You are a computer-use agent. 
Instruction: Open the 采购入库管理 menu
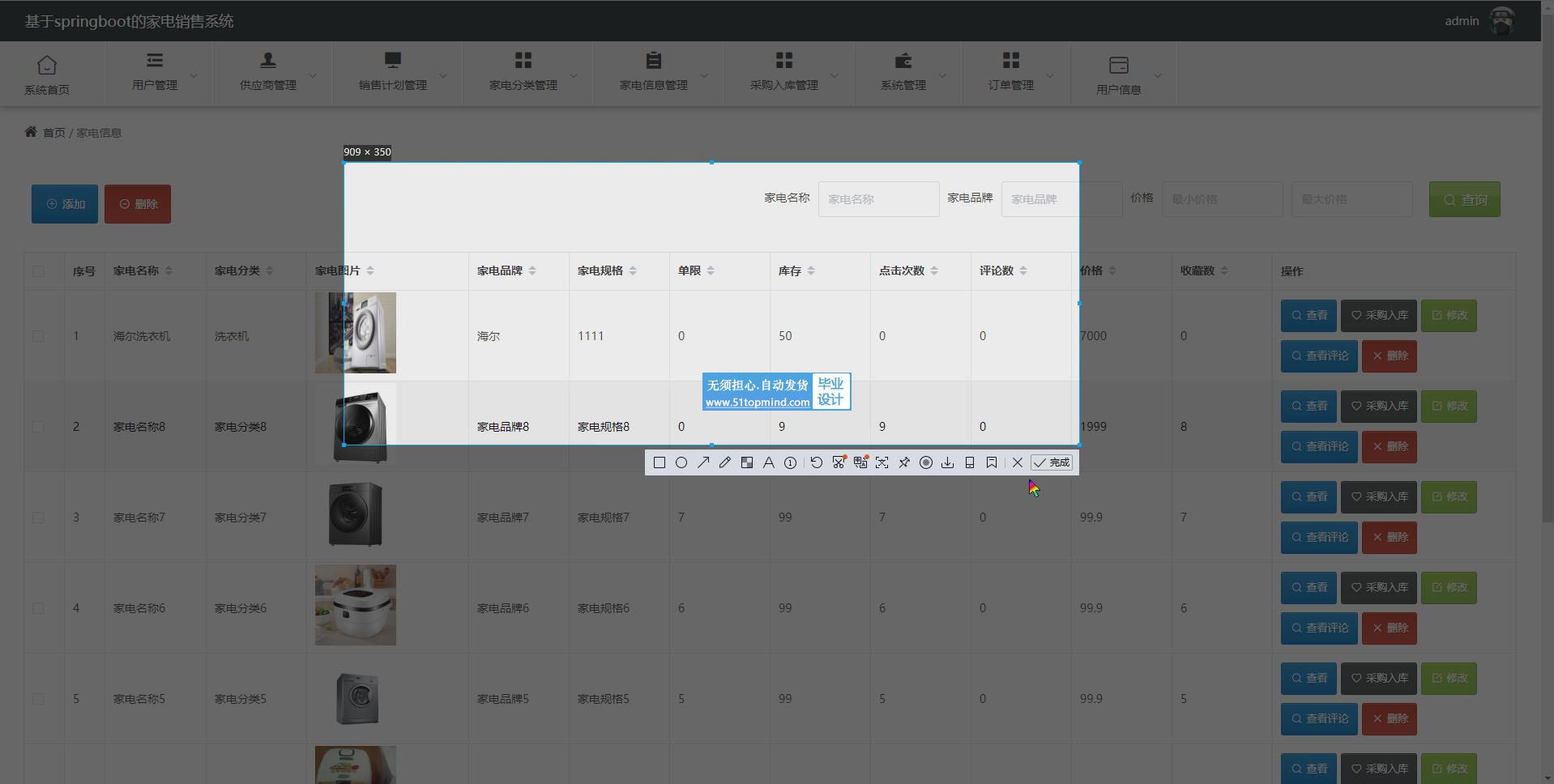[790, 73]
